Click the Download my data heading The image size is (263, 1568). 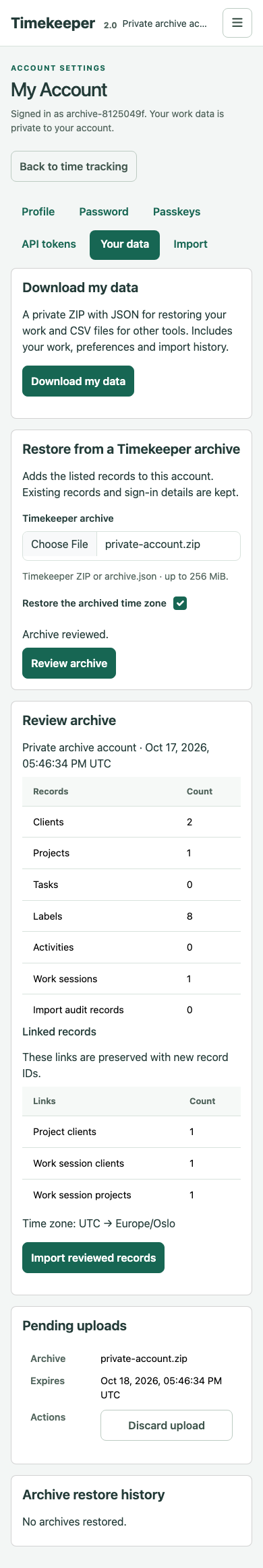point(80,287)
